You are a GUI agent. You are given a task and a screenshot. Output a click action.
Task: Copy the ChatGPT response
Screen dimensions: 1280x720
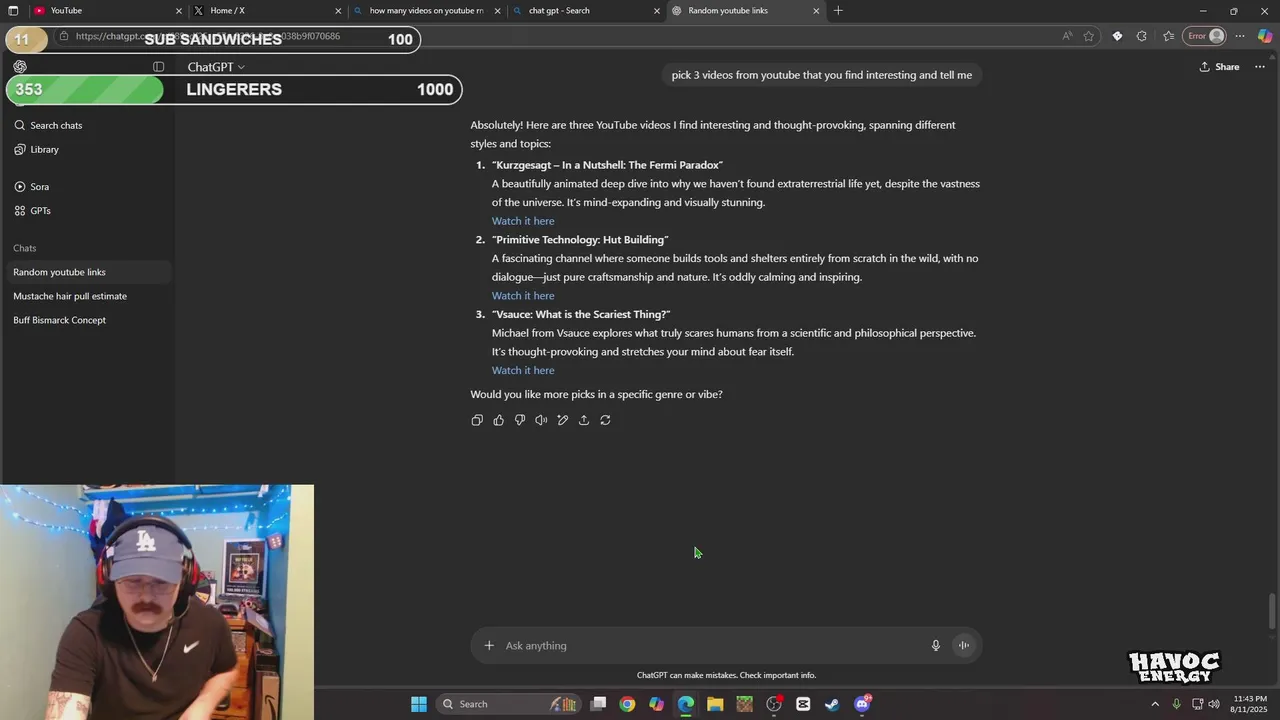[x=477, y=420]
